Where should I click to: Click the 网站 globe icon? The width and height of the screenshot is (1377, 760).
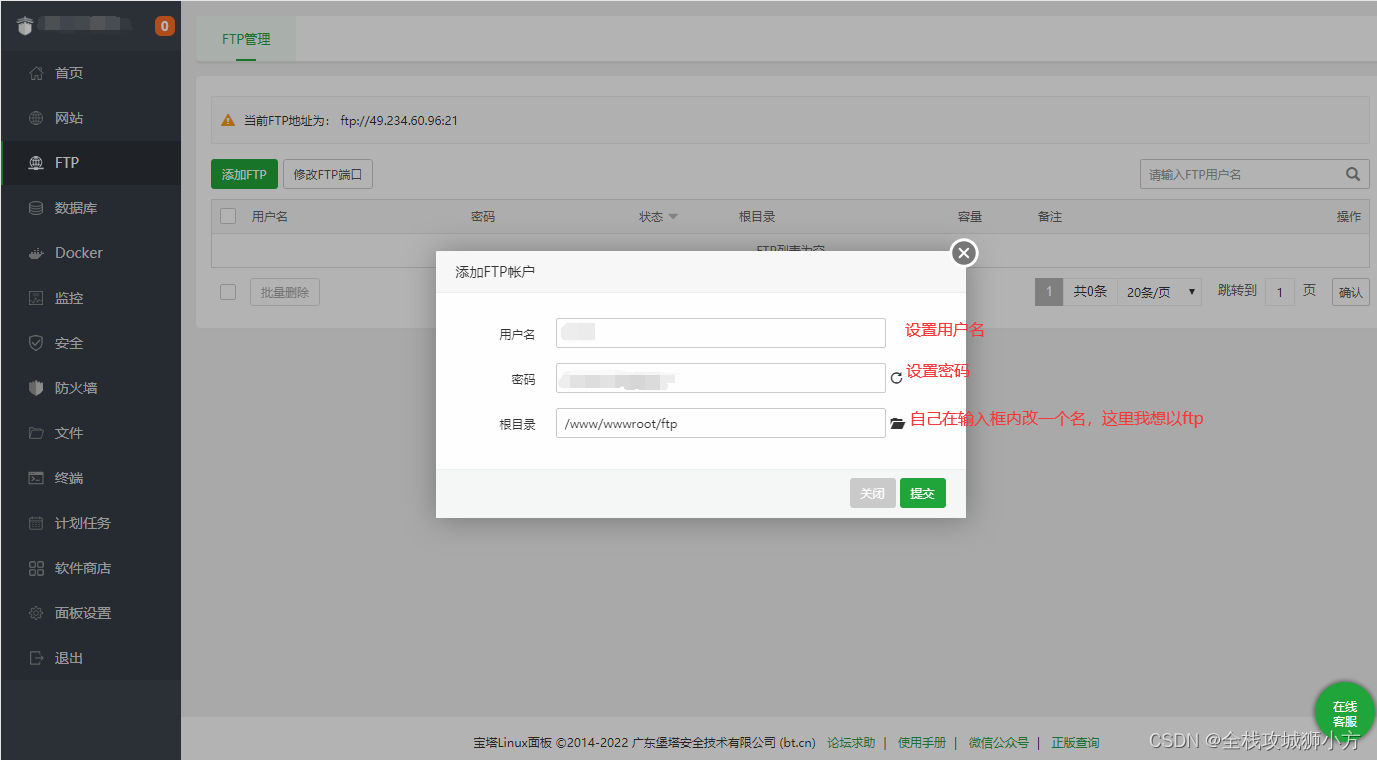[x=36, y=118]
